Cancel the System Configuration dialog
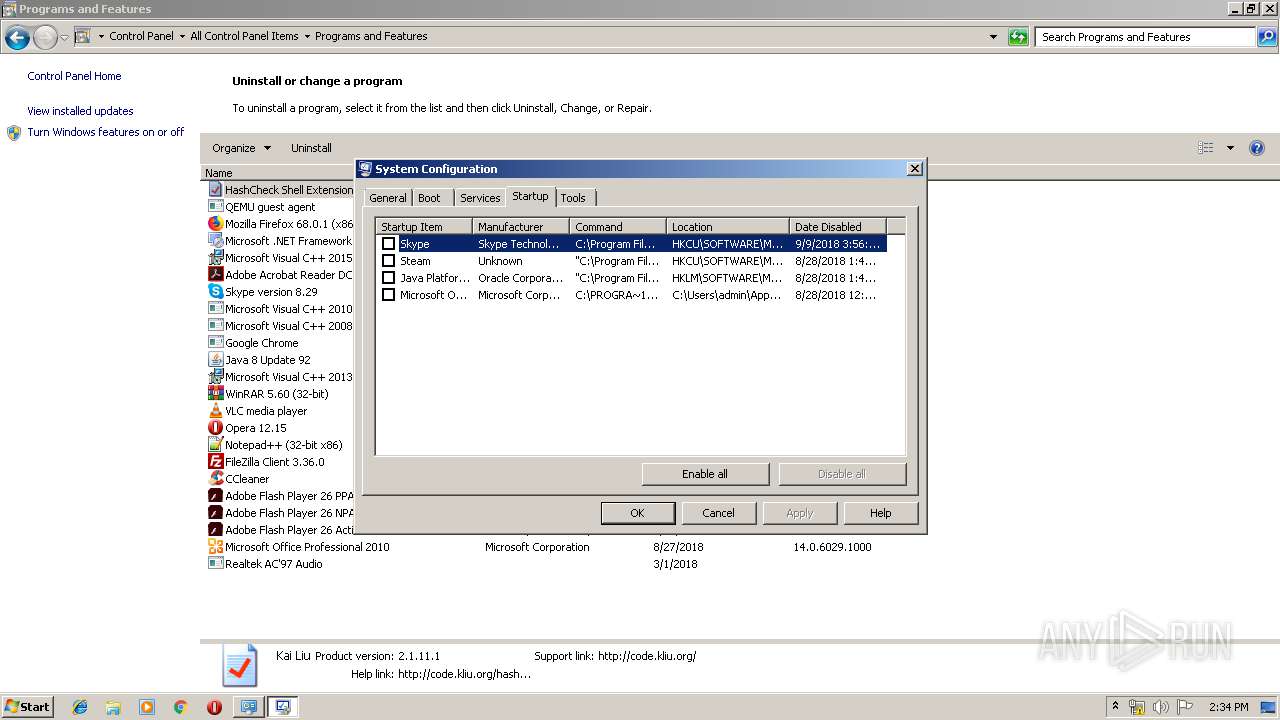 (x=718, y=513)
